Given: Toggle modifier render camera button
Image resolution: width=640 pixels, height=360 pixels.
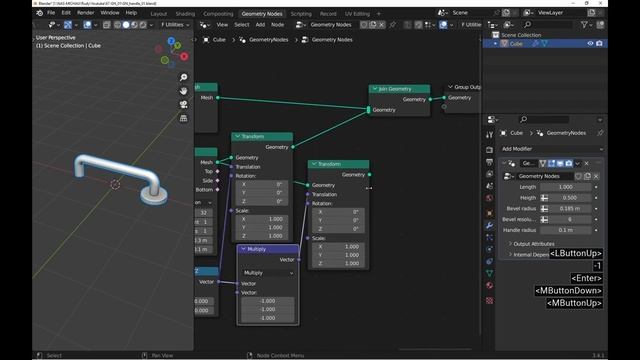Looking at the screenshot, I should [569, 164].
